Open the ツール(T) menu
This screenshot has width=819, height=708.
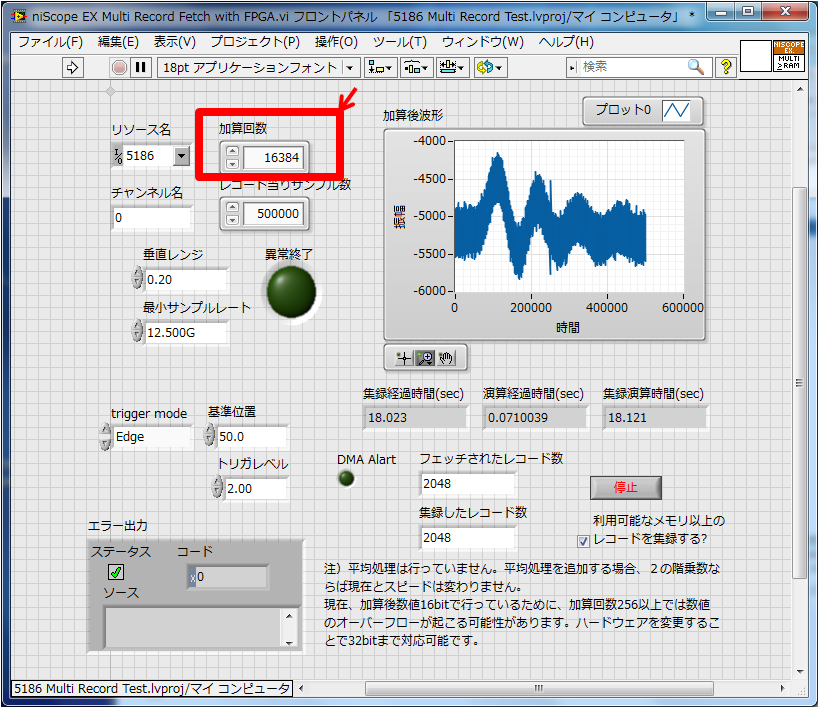400,42
